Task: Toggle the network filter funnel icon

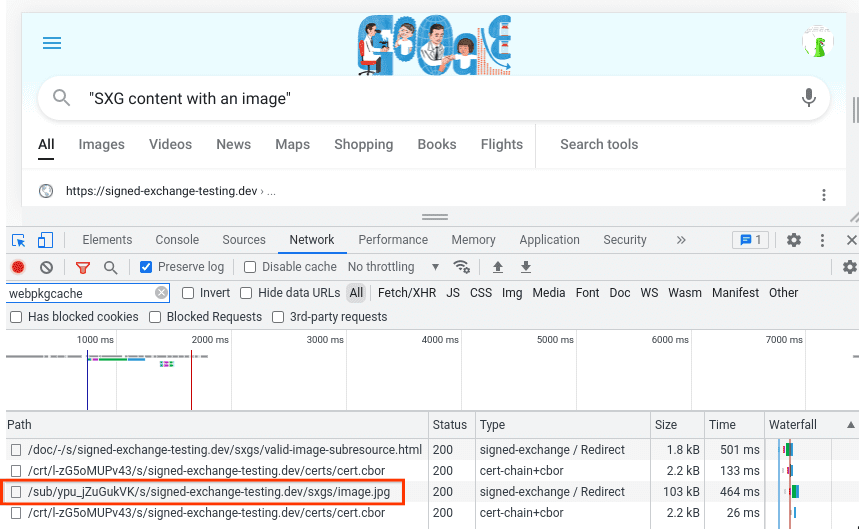Action: (x=83, y=268)
